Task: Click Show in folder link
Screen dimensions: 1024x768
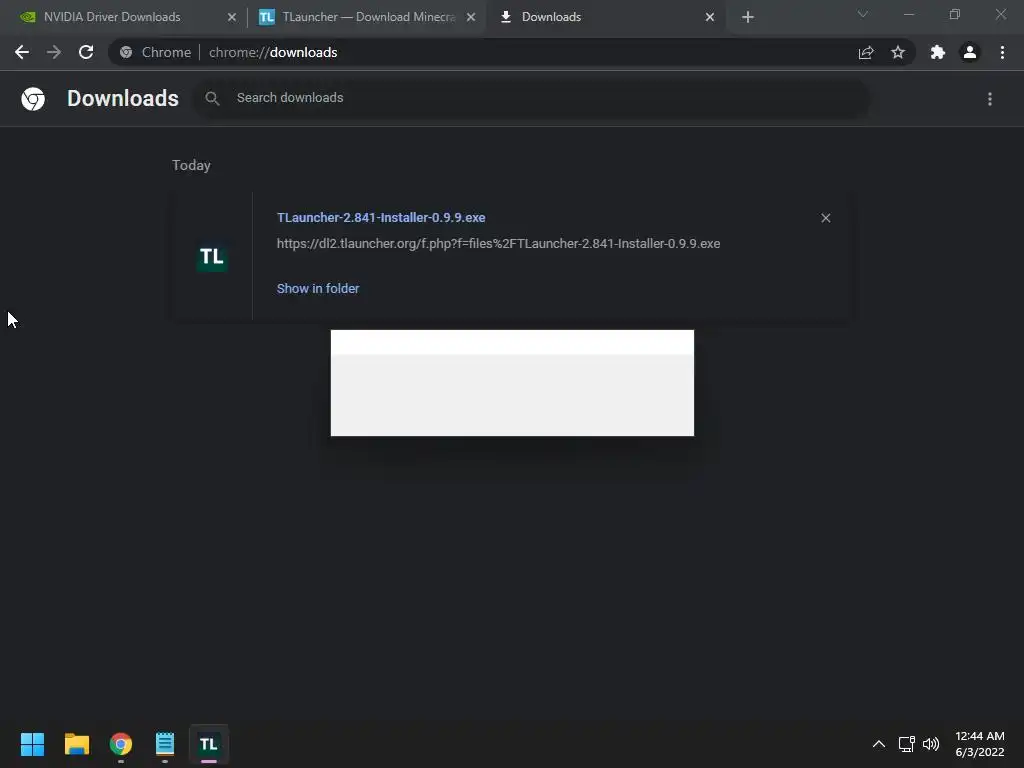Action: (318, 289)
